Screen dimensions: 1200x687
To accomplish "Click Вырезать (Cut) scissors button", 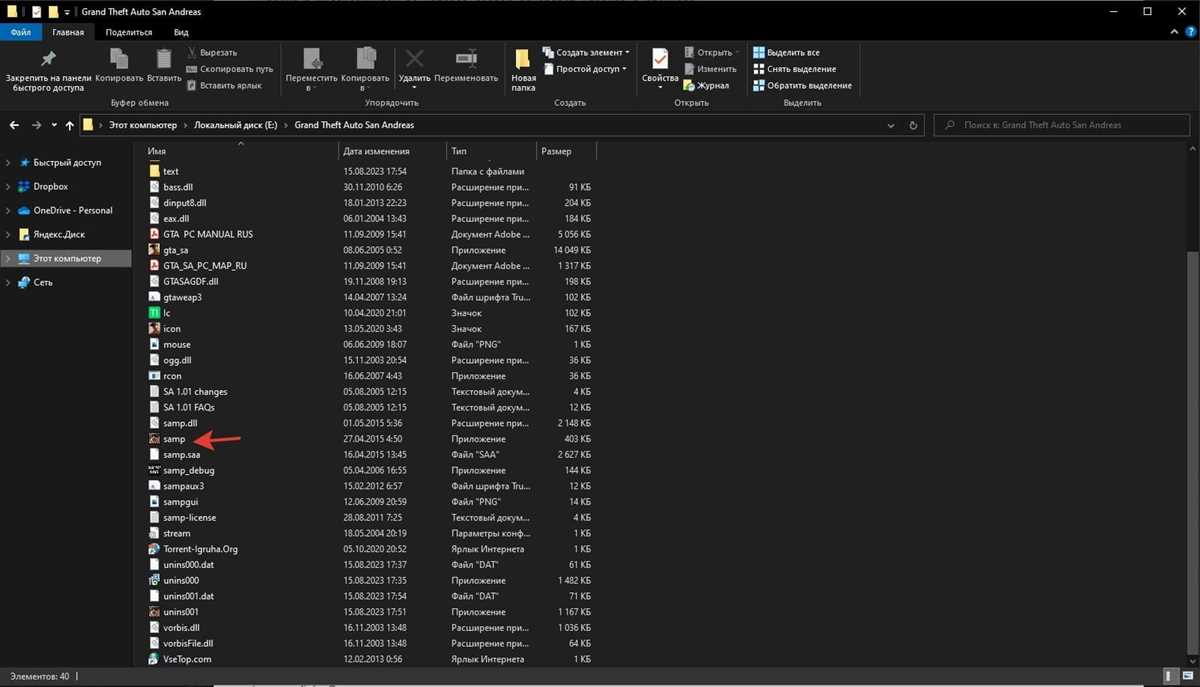I will [211, 52].
